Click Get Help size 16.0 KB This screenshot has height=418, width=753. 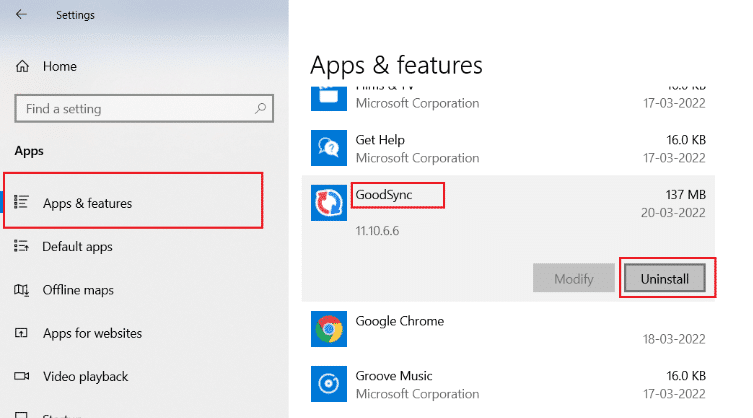[686, 140]
